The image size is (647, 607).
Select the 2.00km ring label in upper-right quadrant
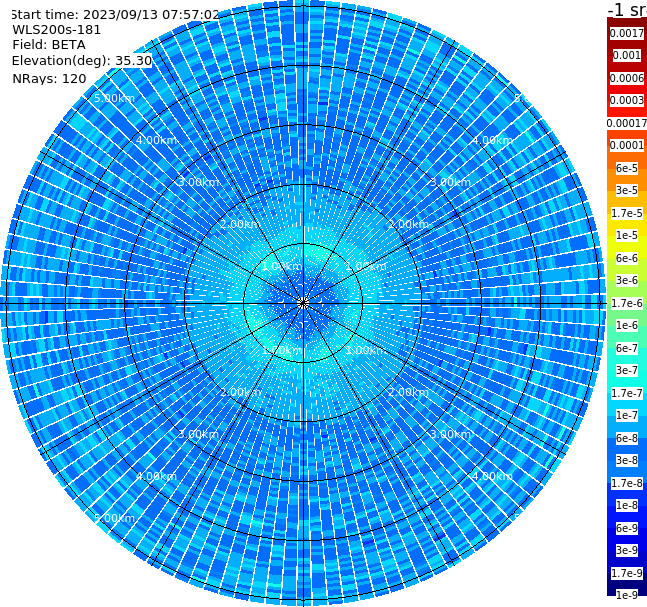408,224
